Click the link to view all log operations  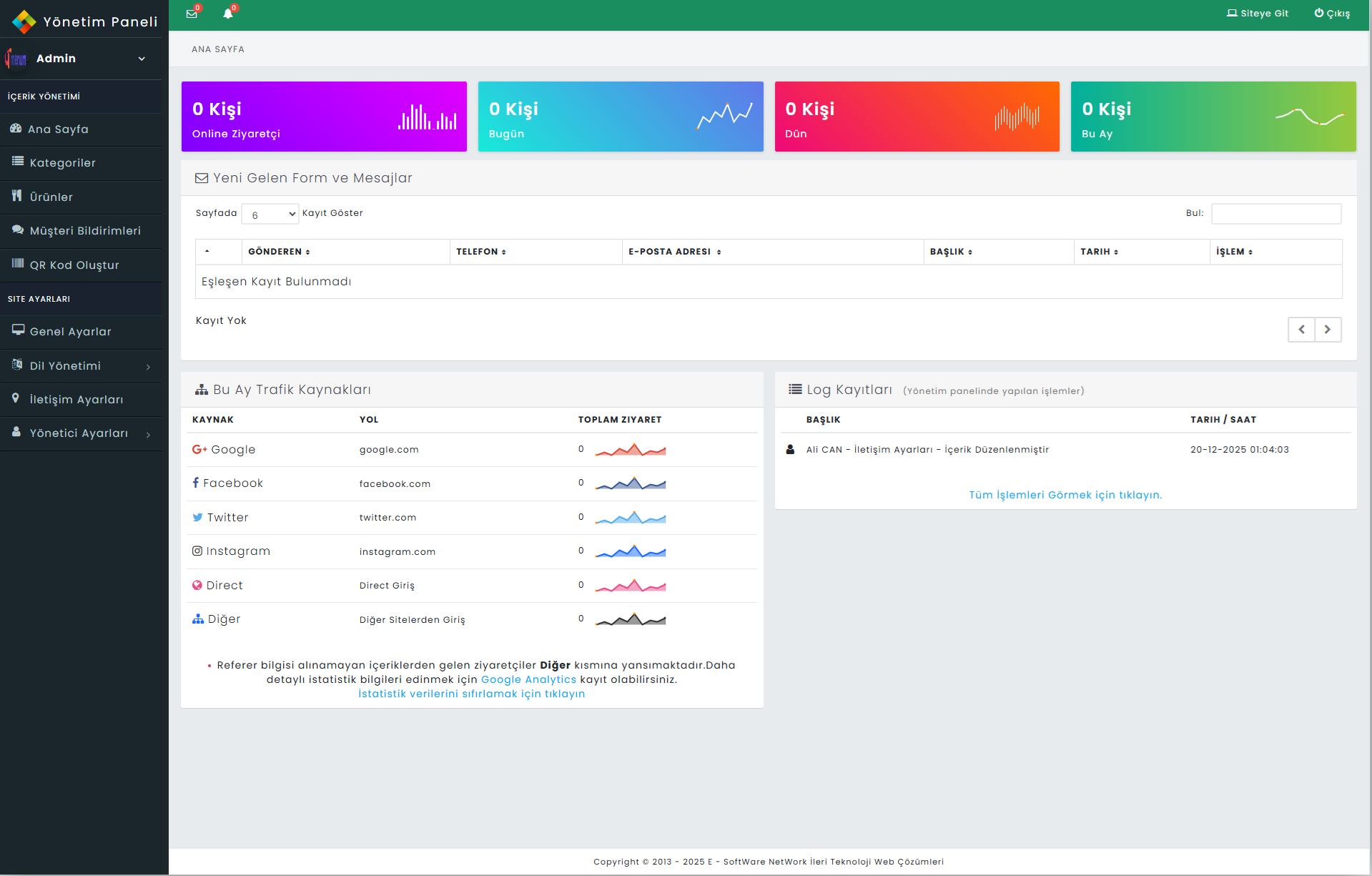coord(1065,495)
